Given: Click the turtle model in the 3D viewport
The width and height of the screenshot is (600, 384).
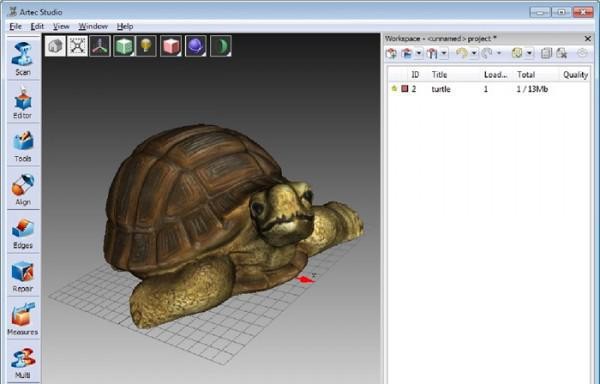Looking at the screenshot, I should point(233,226).
